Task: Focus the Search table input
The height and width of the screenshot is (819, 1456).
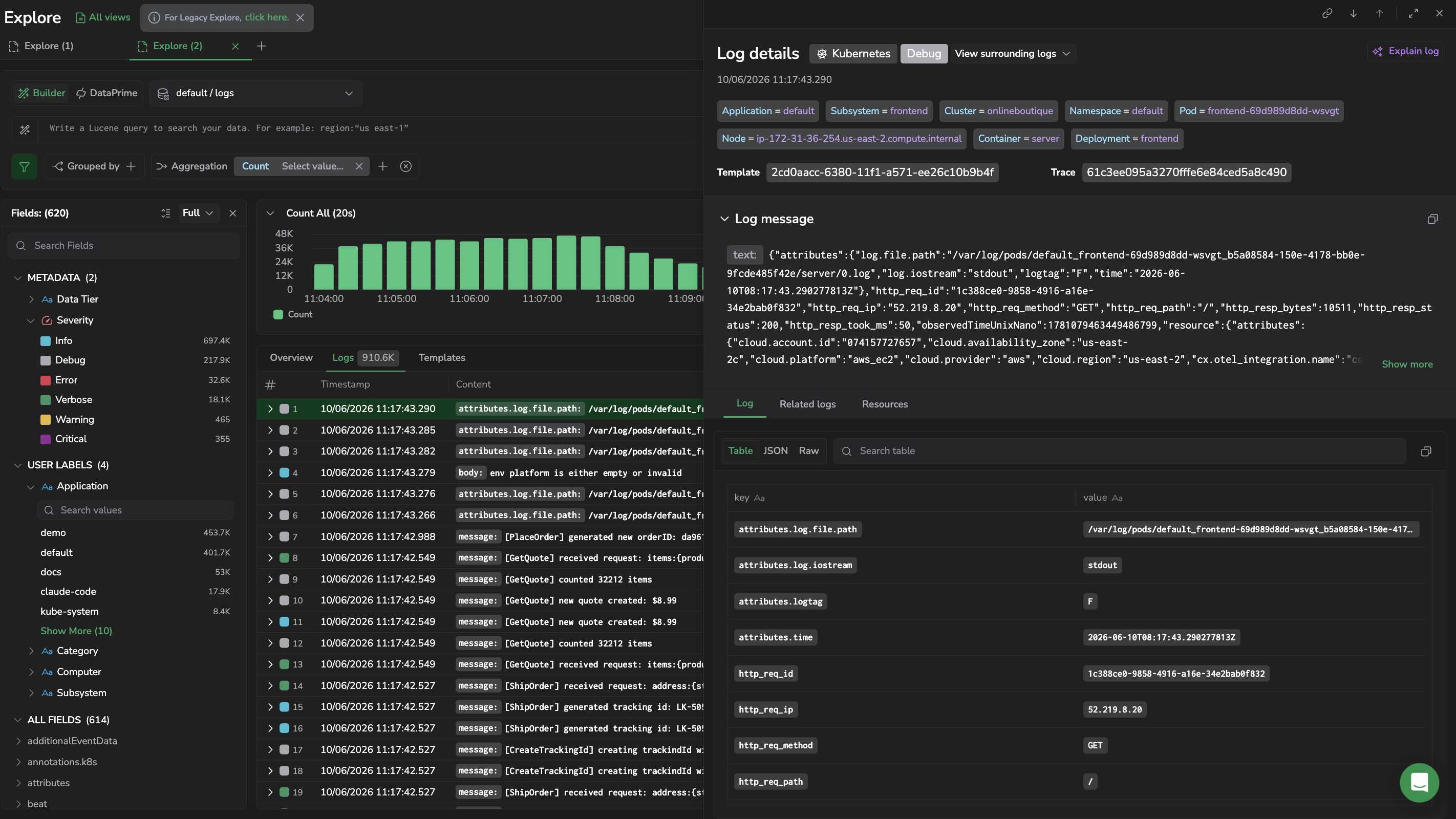Action: coord(1119,451)
